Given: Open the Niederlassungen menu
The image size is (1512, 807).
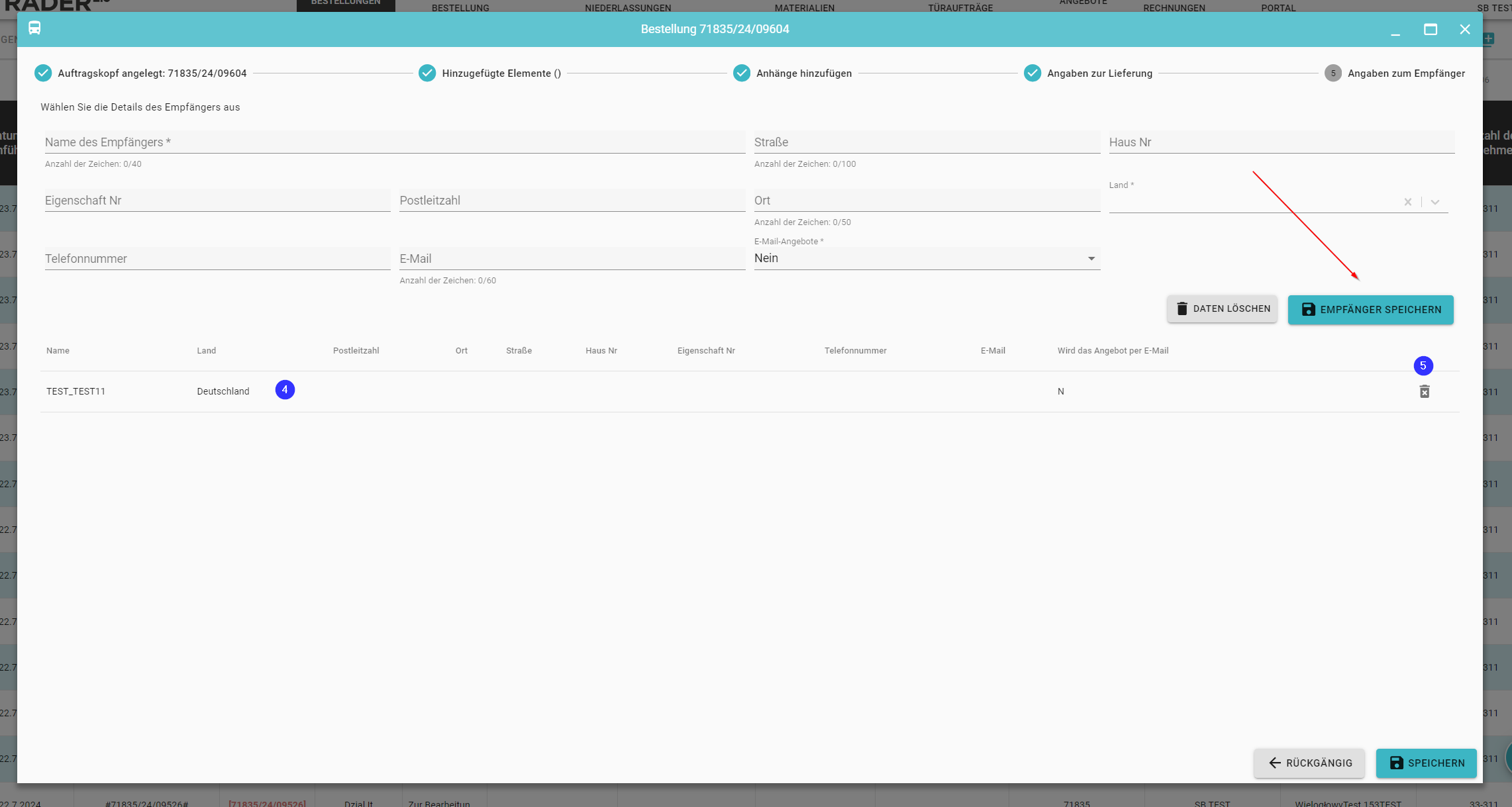Looking at the screenshot, I should [x=627, y=8].
